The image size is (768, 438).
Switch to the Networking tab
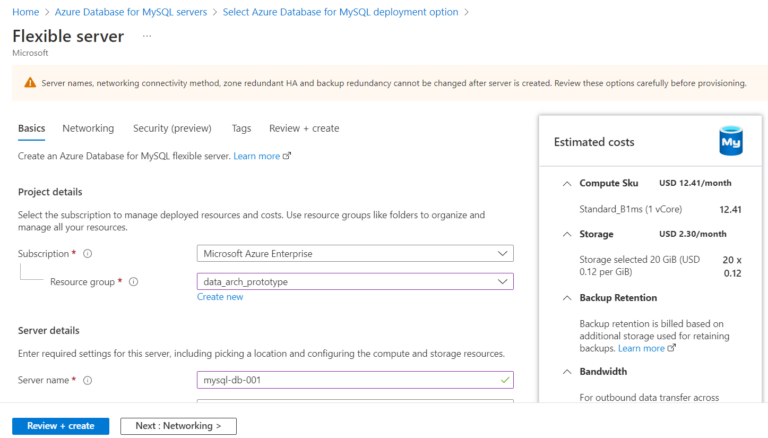pos(88,129)
